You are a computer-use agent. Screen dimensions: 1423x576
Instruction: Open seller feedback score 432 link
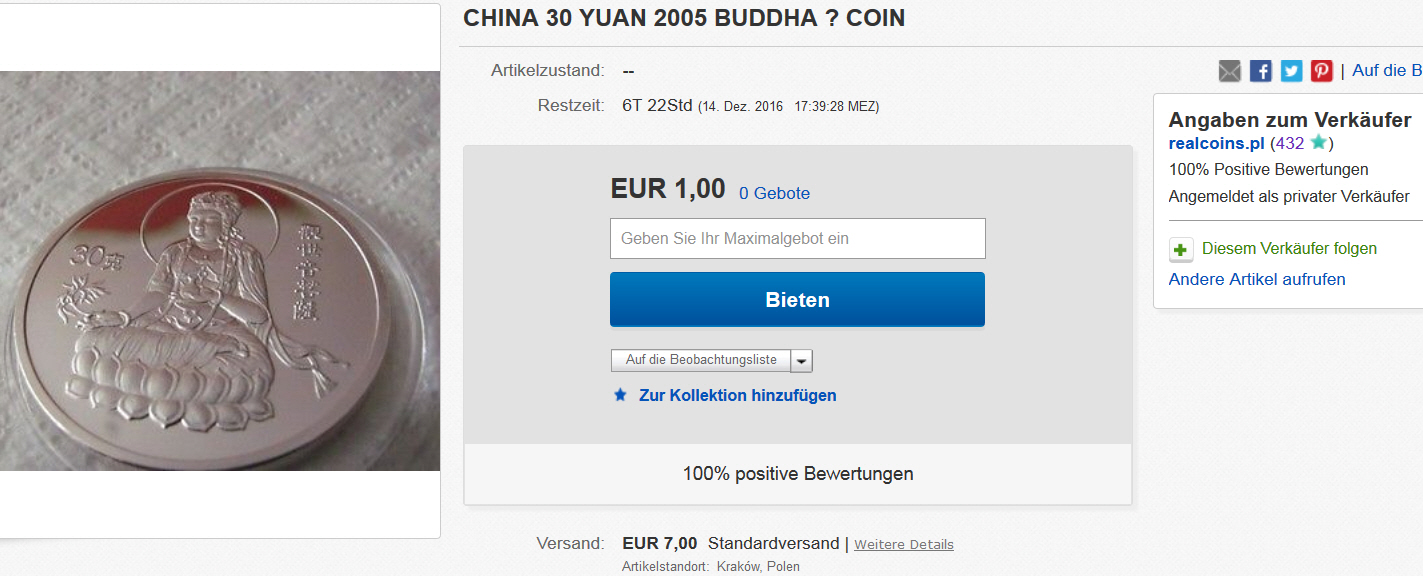(x=1290, y=143)
